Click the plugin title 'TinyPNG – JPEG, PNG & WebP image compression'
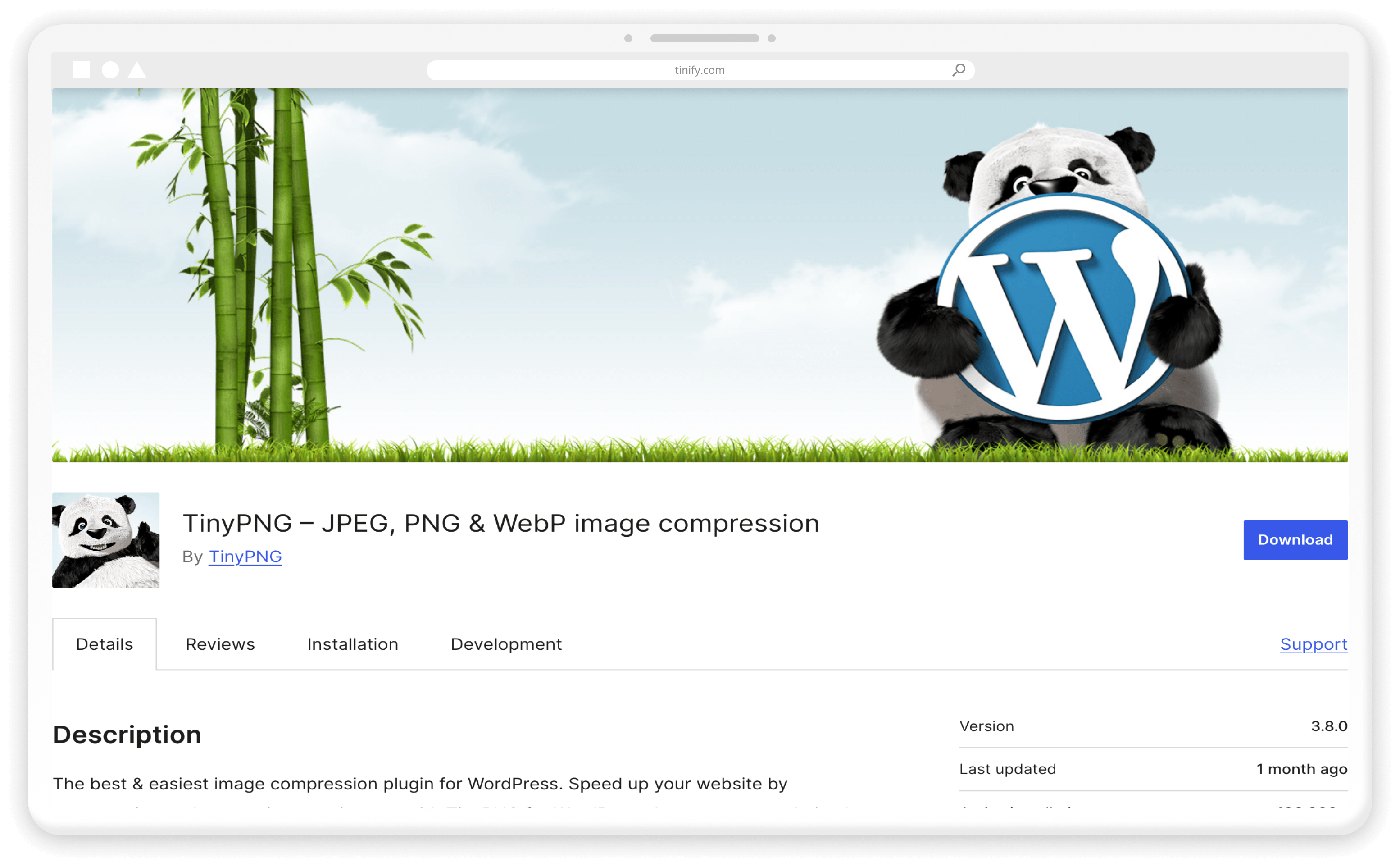 pyautogui.click(x=501, y=523)
